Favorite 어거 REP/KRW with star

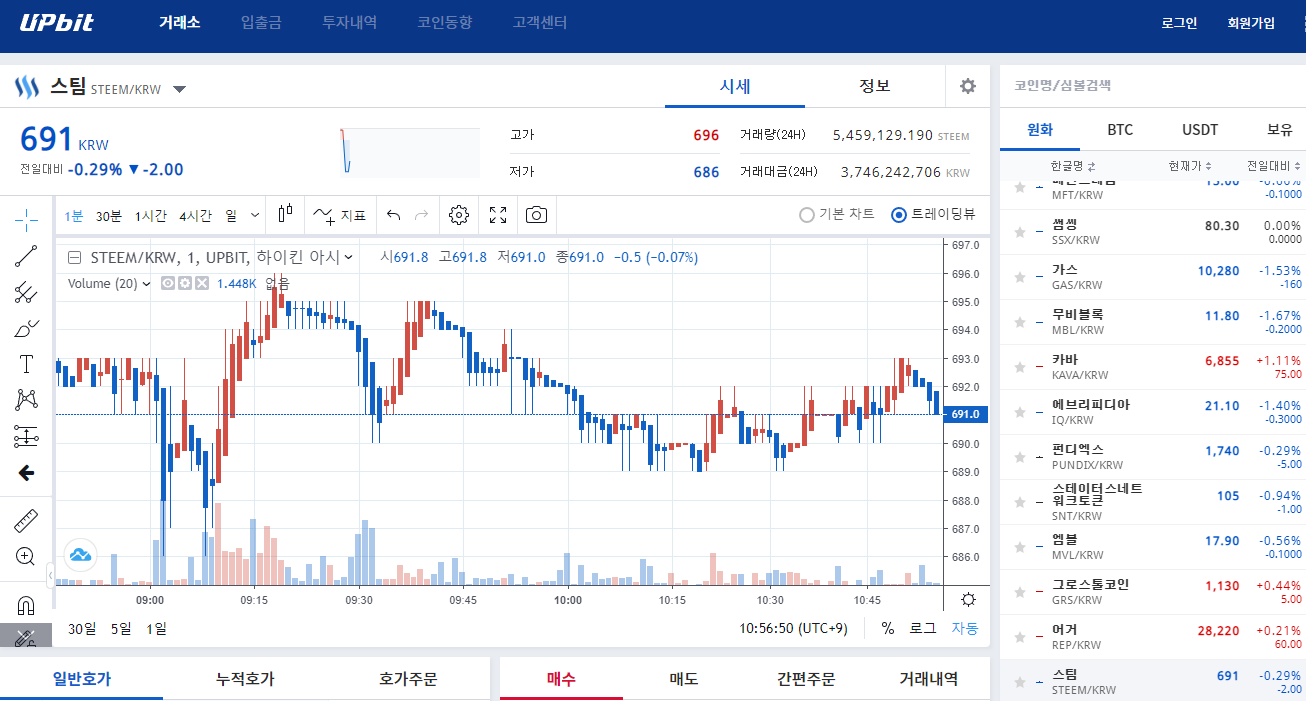coord(1020,637)
